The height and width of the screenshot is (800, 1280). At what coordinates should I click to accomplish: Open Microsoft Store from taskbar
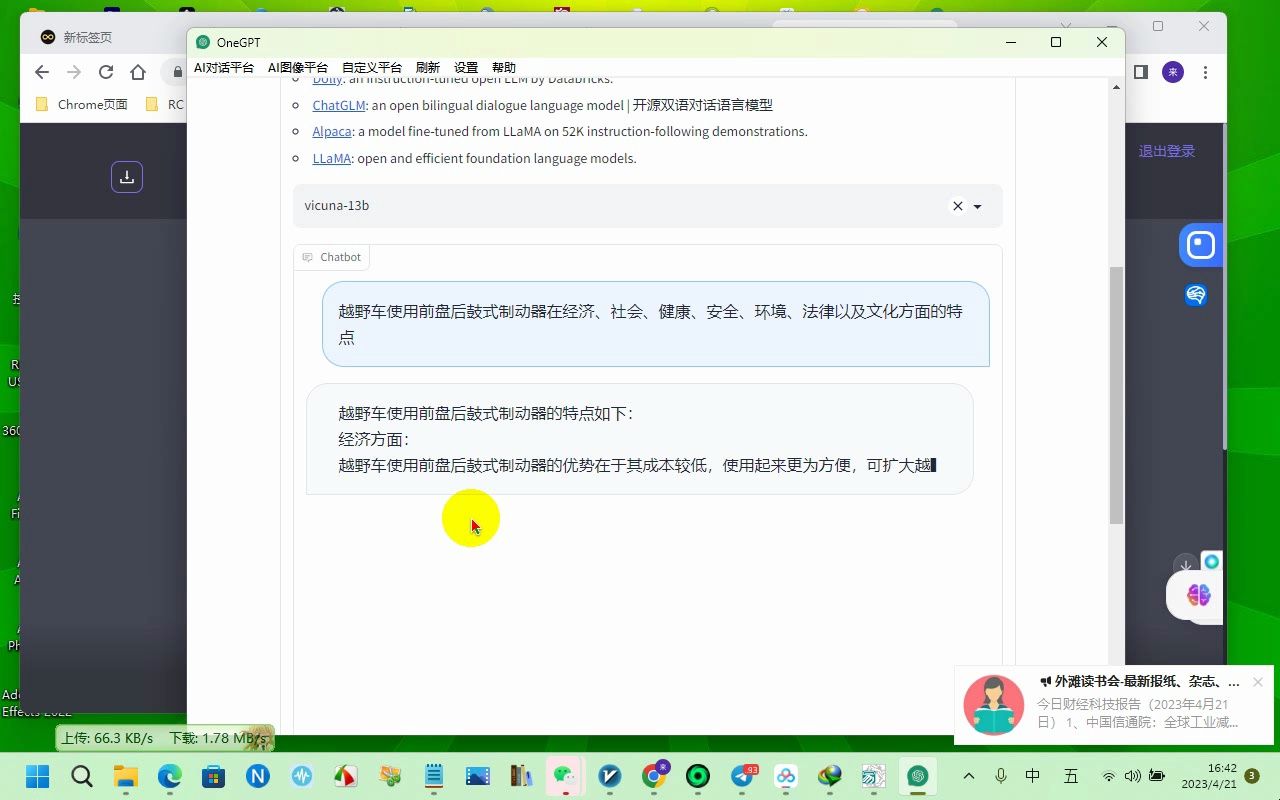(x=213, y=776)
